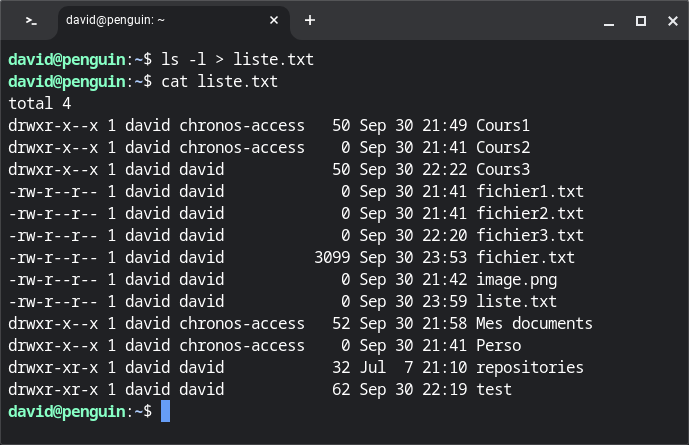This screenshot has height=445, width=689.
Task: Click the Mes documents directory entry
Action: tap(534, 323)
